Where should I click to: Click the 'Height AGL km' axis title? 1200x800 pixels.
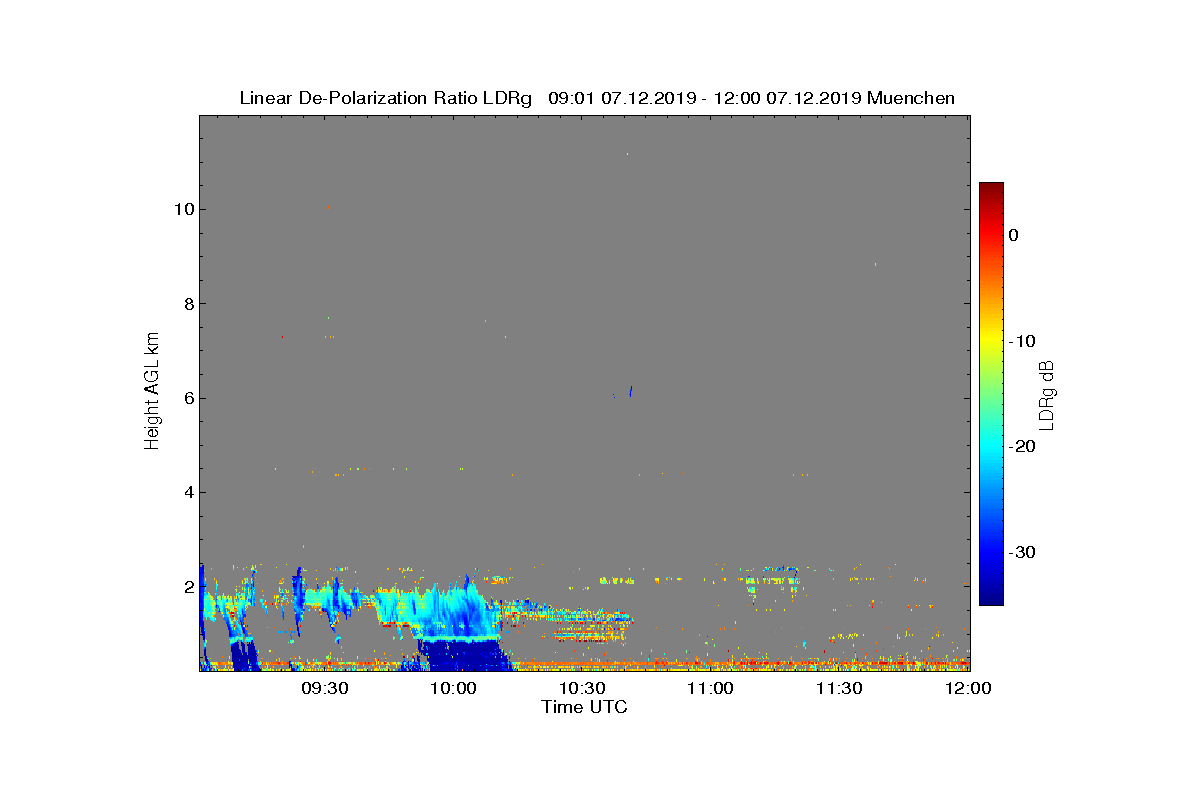click(152, 393)
